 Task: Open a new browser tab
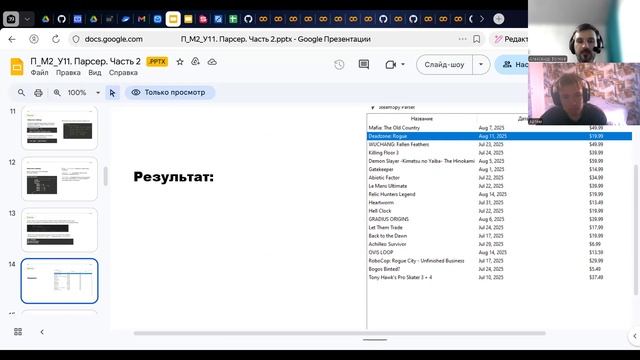pos(498,19)
